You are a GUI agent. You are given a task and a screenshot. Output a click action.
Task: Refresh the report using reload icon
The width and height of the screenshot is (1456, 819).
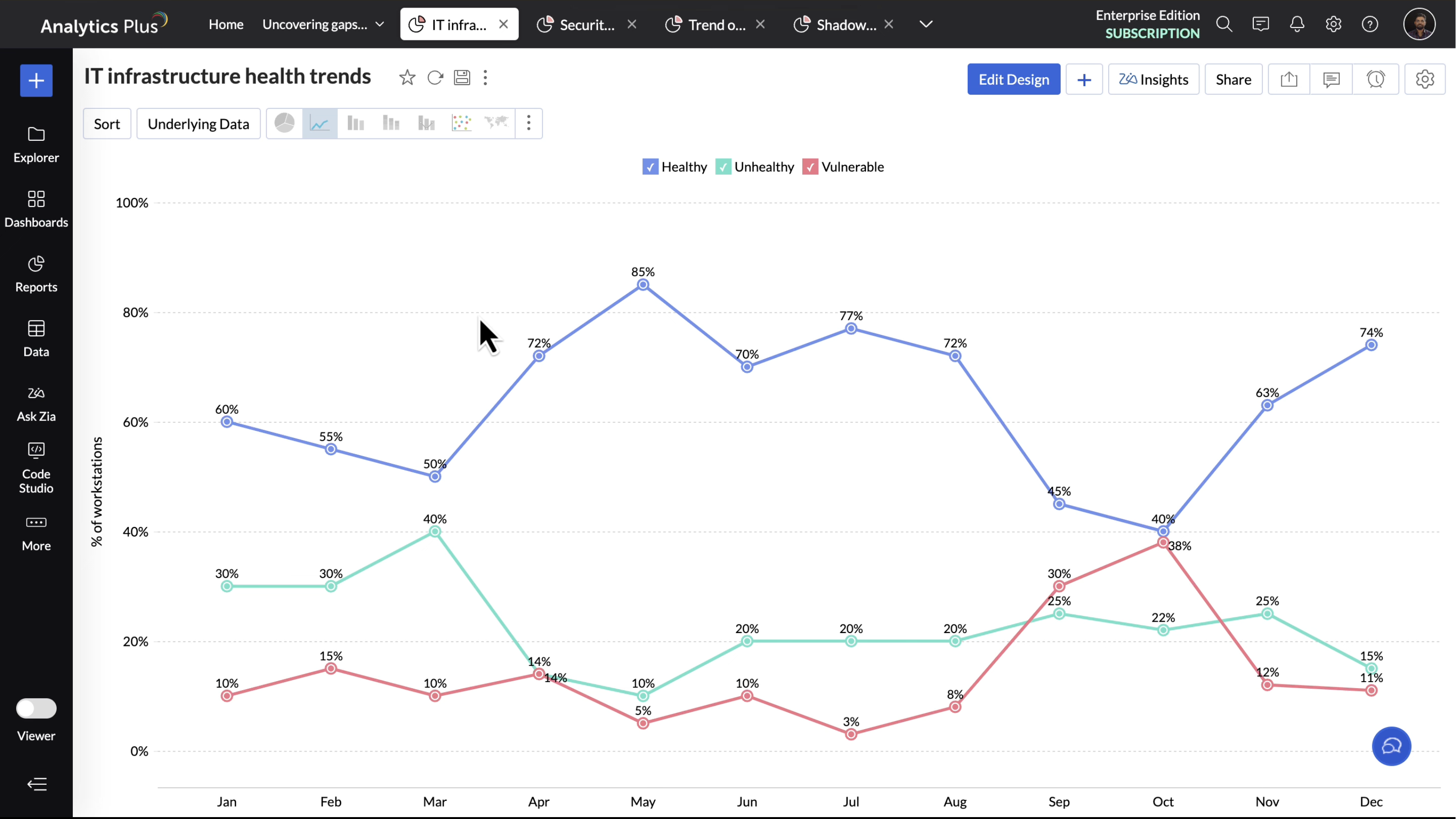[434, 78]
